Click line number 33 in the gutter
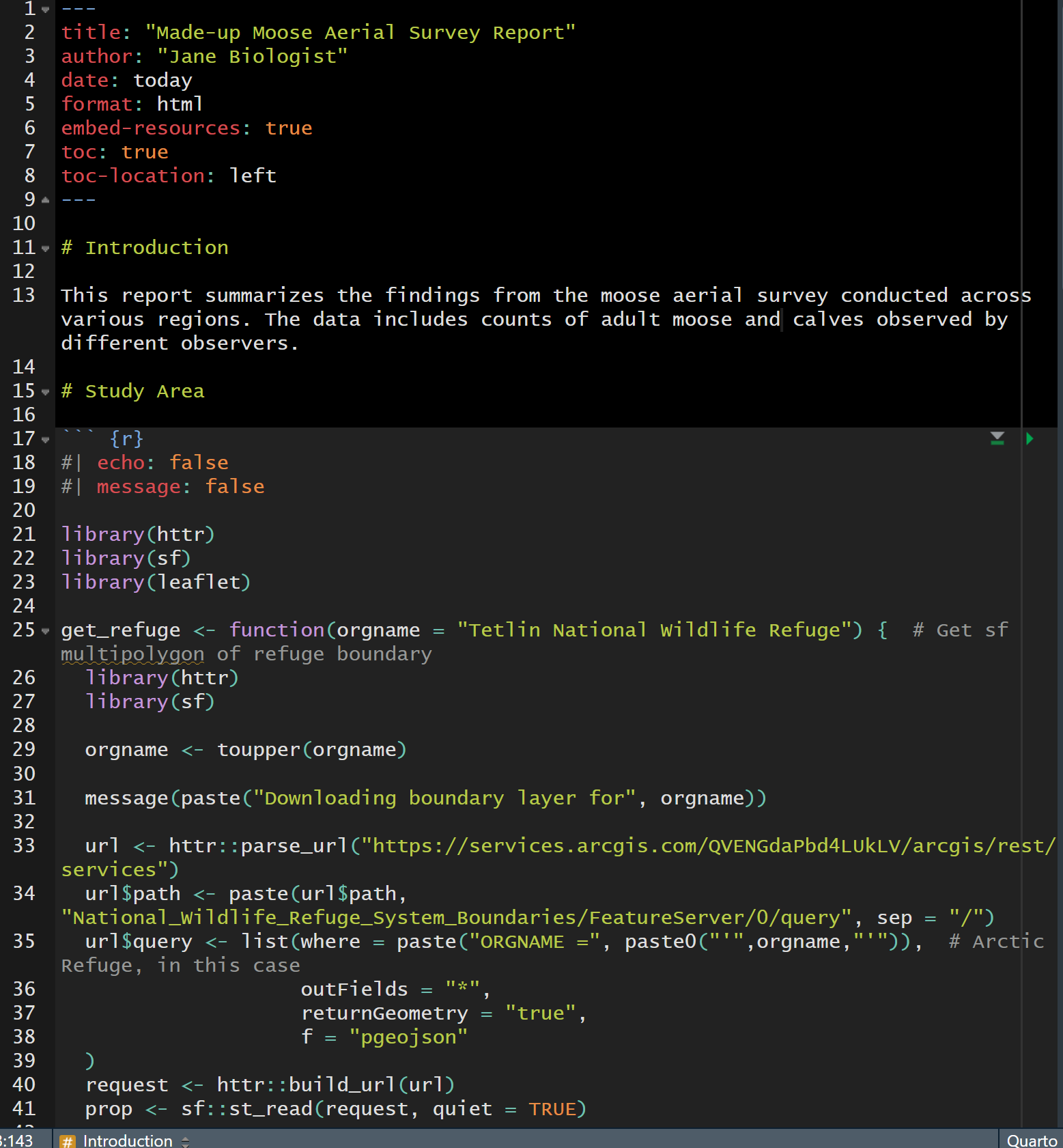Image resolution: width=1063 pixels, height=1148 pixels. point(24,846)
